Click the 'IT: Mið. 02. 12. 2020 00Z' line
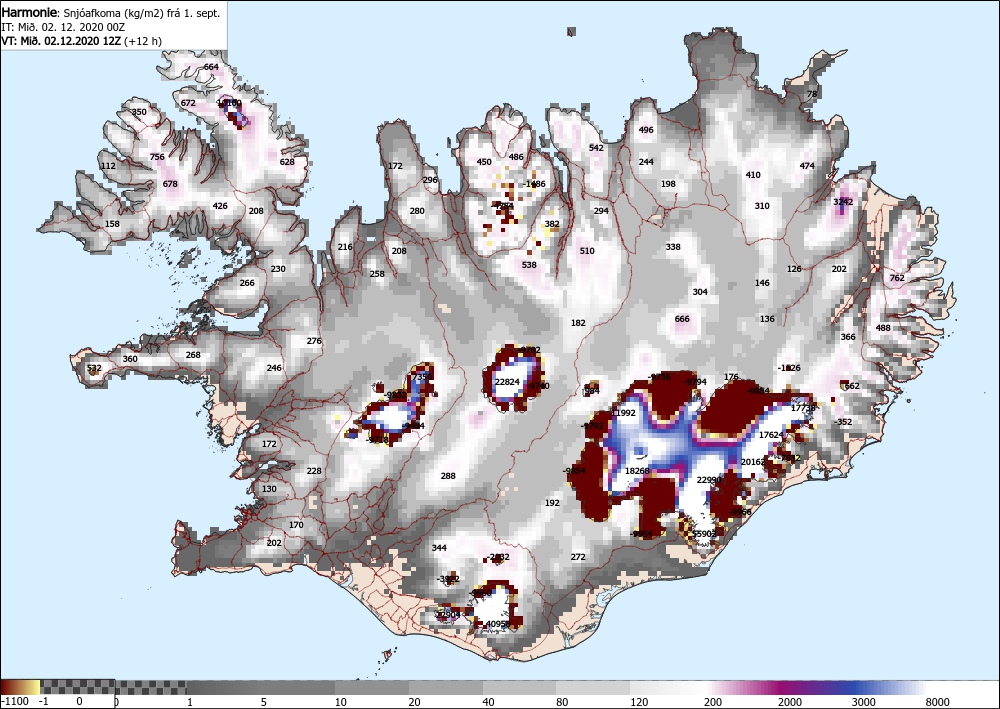Viewport: 1000px width, 709px height. point(63,27)
